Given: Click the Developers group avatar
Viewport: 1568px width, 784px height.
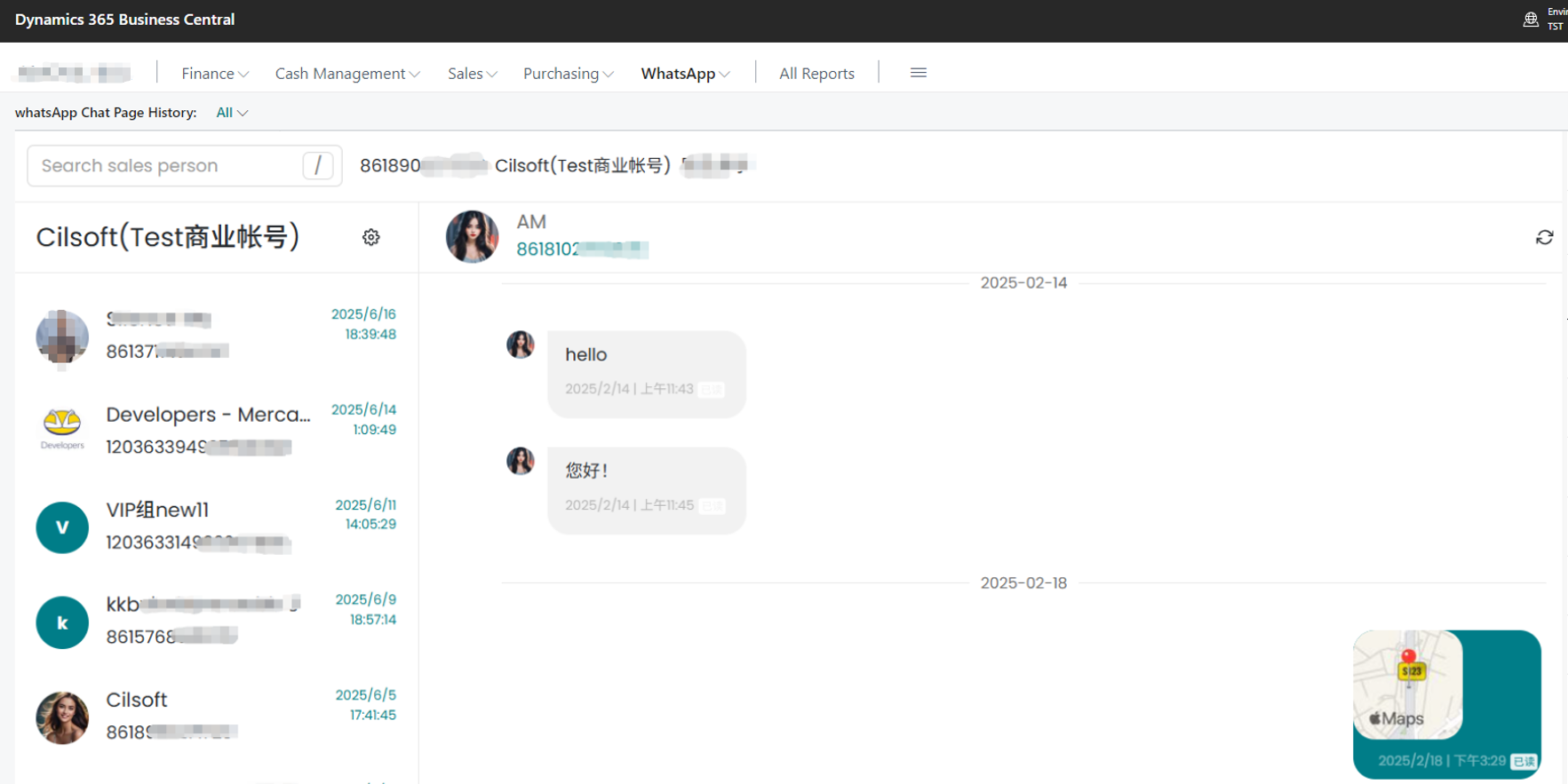Looking at the screenshot, I should 62,428.
